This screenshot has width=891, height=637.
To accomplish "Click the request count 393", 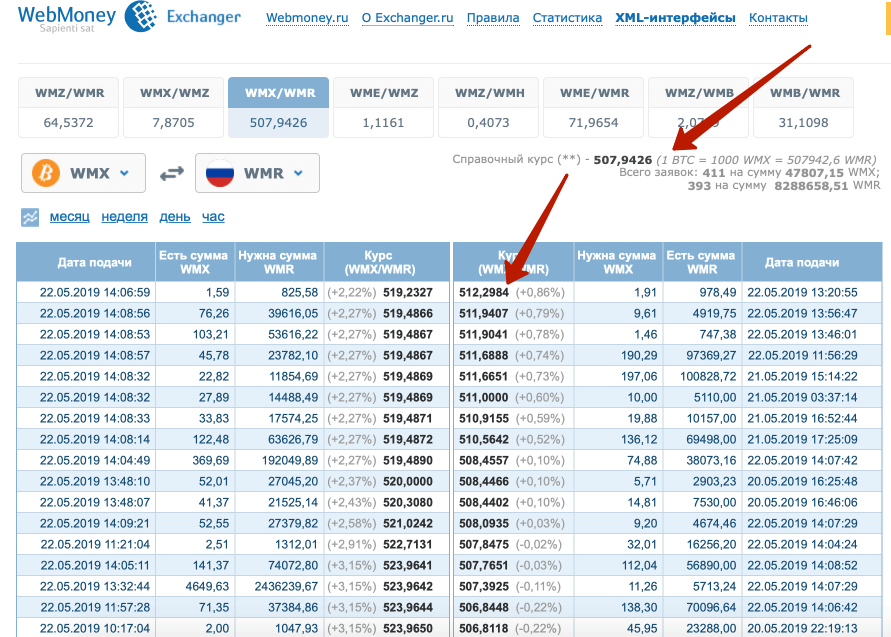I will tap(699, 186).
